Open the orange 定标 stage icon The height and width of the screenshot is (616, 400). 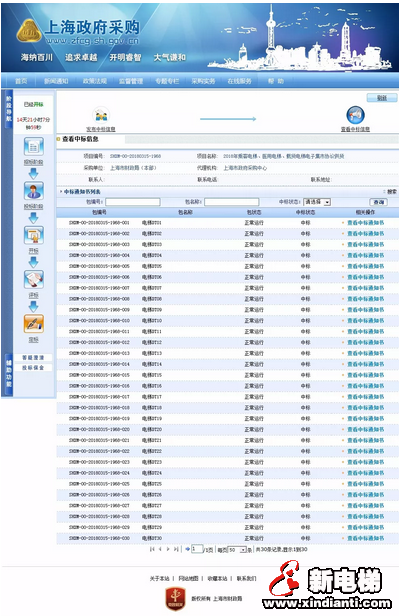pos(34,324)
